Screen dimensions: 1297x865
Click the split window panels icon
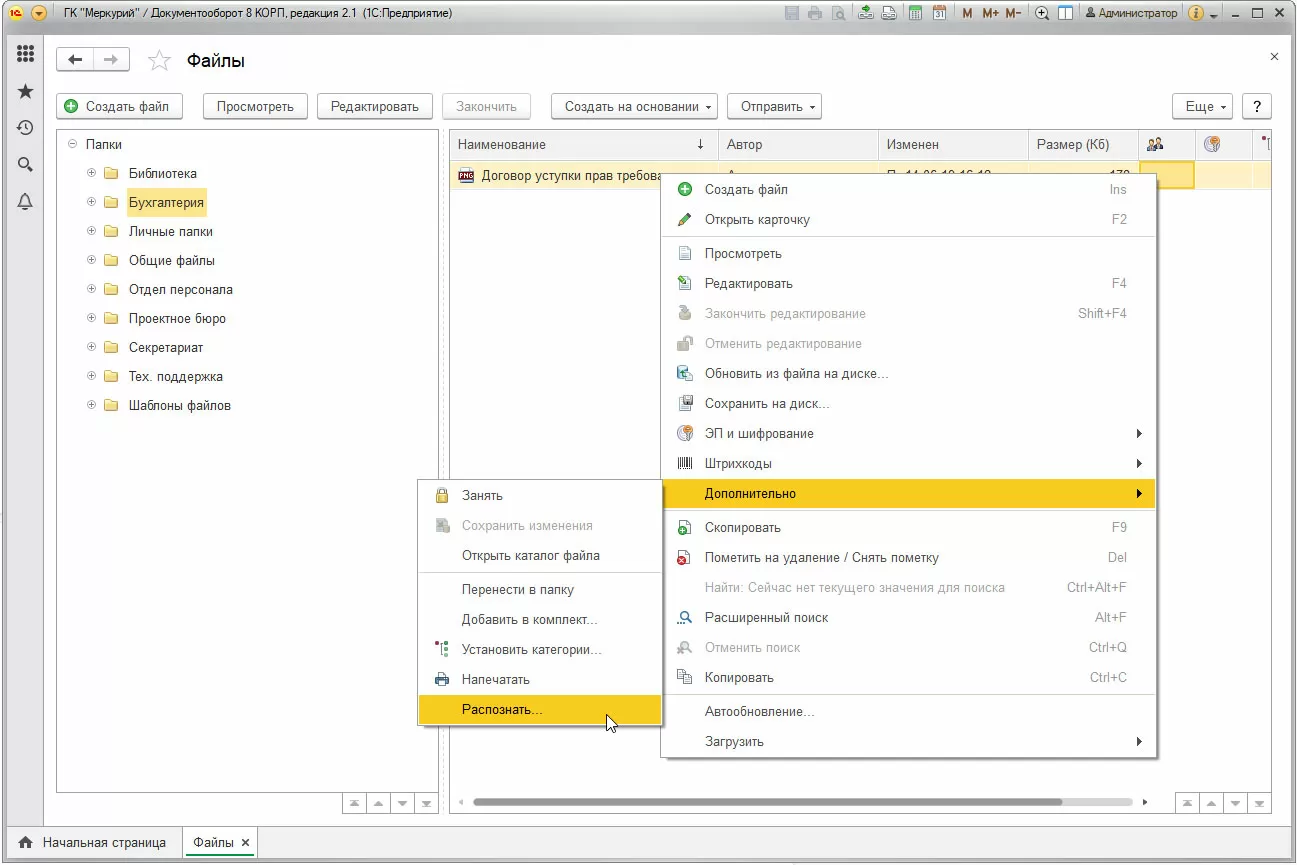[1066, 13]
